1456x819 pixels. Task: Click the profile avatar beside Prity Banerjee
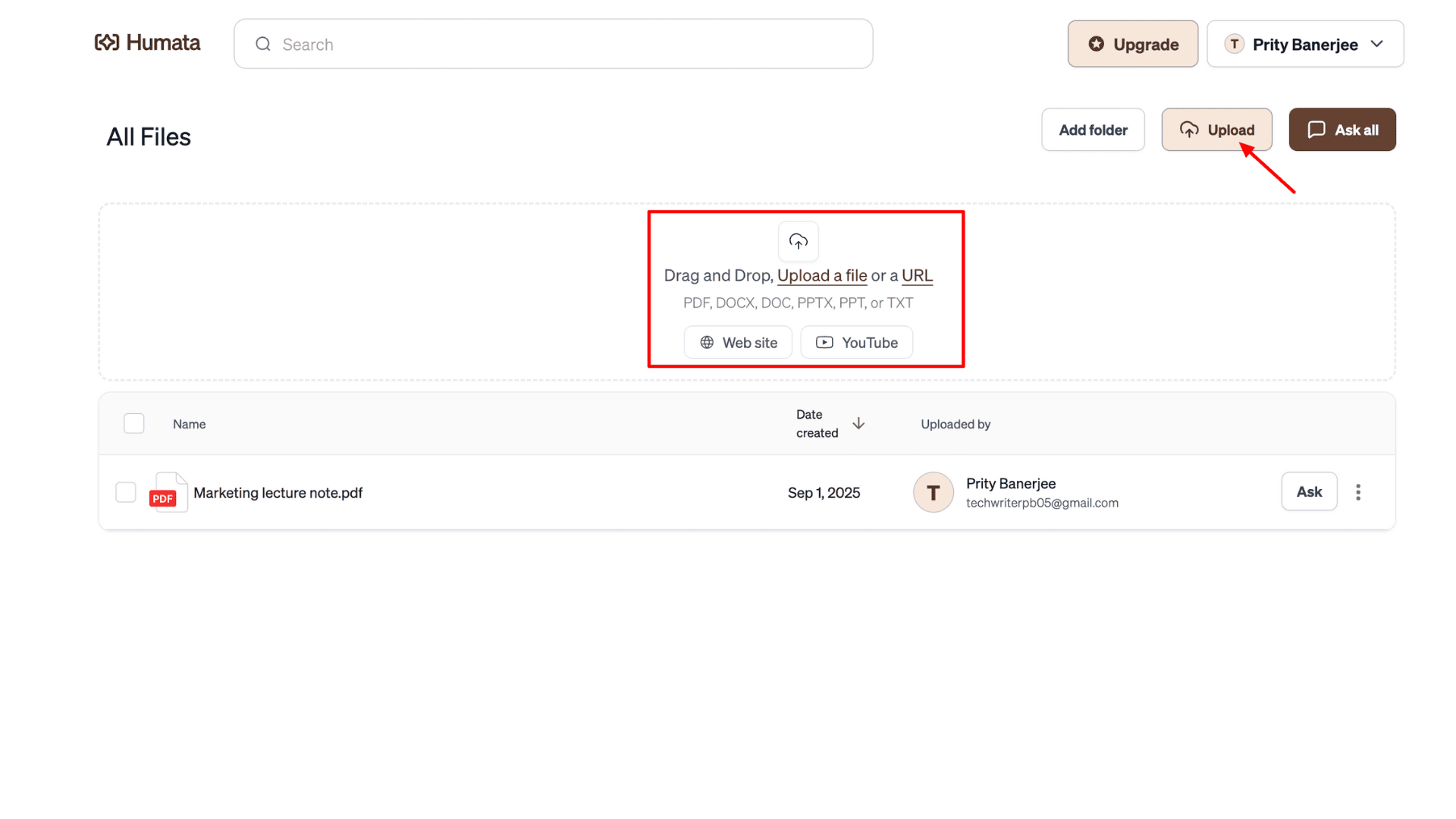[x=1234, y=44]
